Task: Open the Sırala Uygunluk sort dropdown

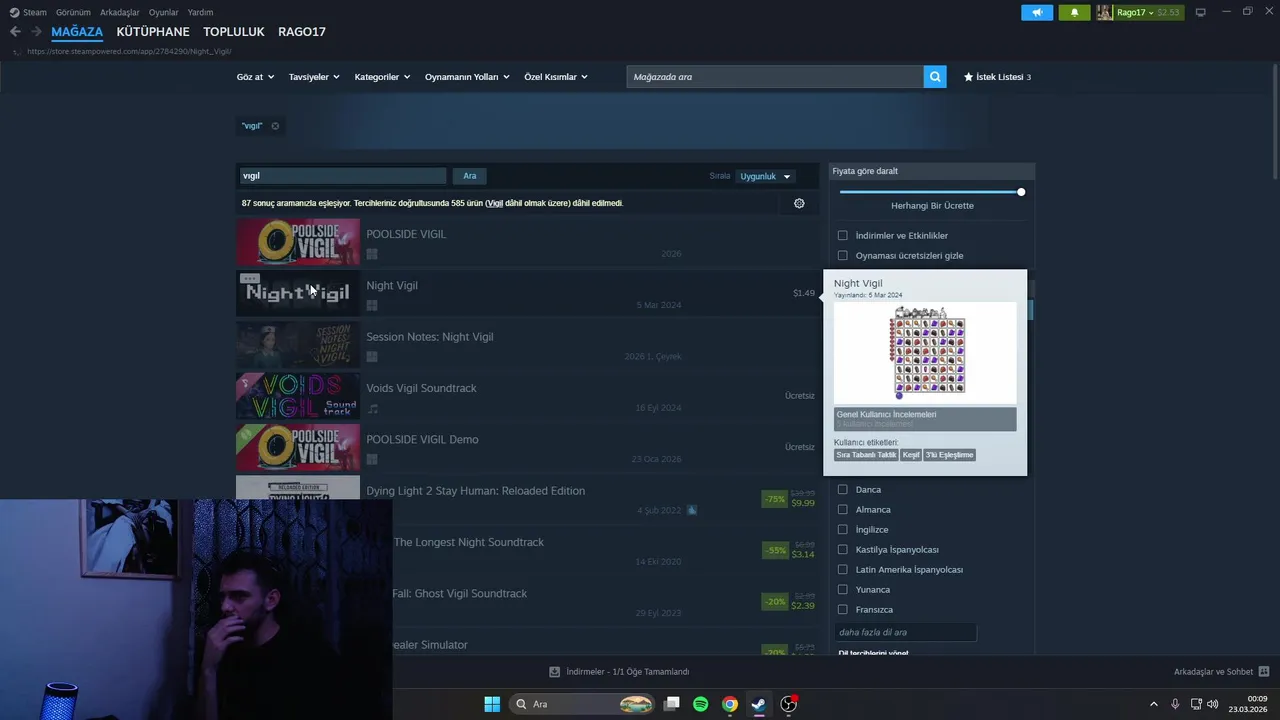Action: [x=765, y=176]
